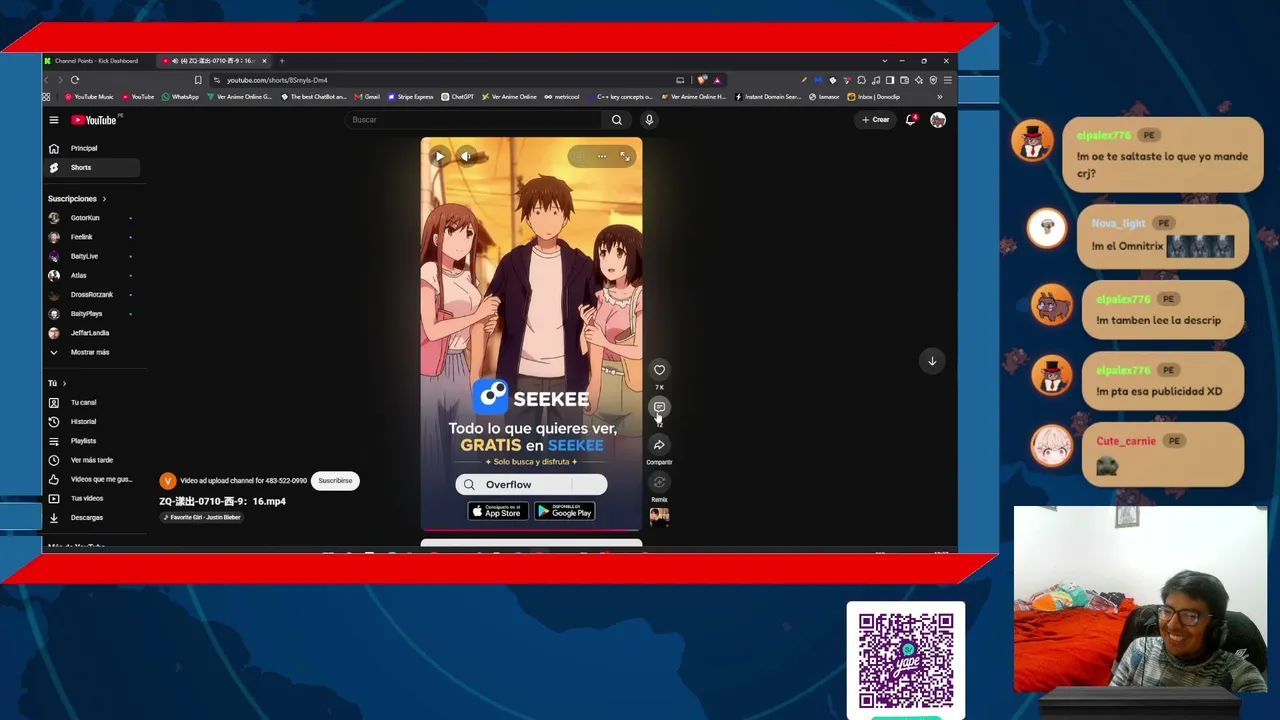Viewport: 1280px width, 720px height.
Task: Open the YouTube Music bookmark
Action: 89,97
